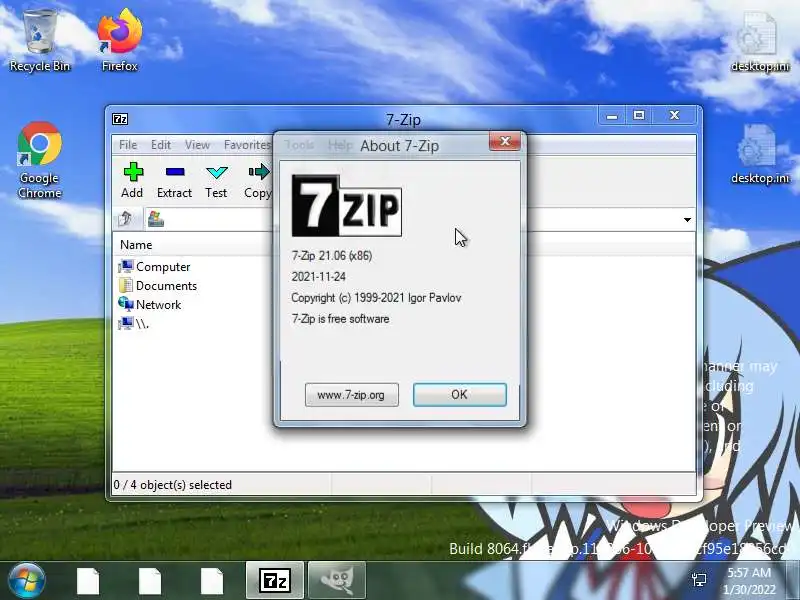Click the Test toolbar icon

point(216,172)
